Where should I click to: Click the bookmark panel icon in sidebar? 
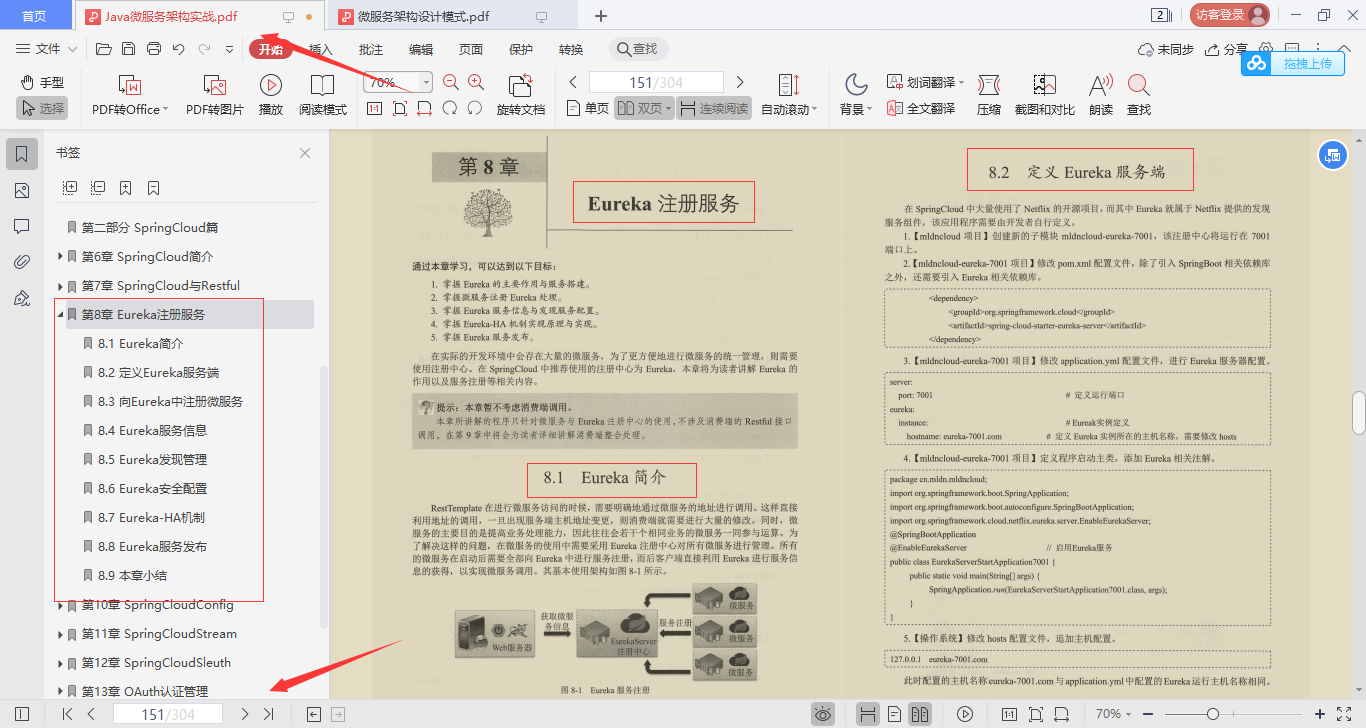22,154
